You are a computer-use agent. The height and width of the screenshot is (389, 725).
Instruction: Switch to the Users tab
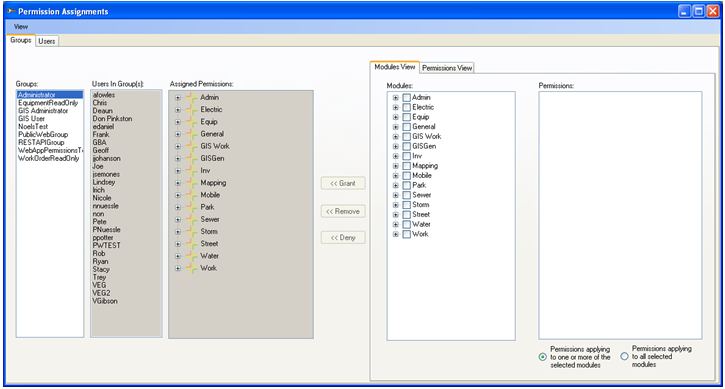47,41
